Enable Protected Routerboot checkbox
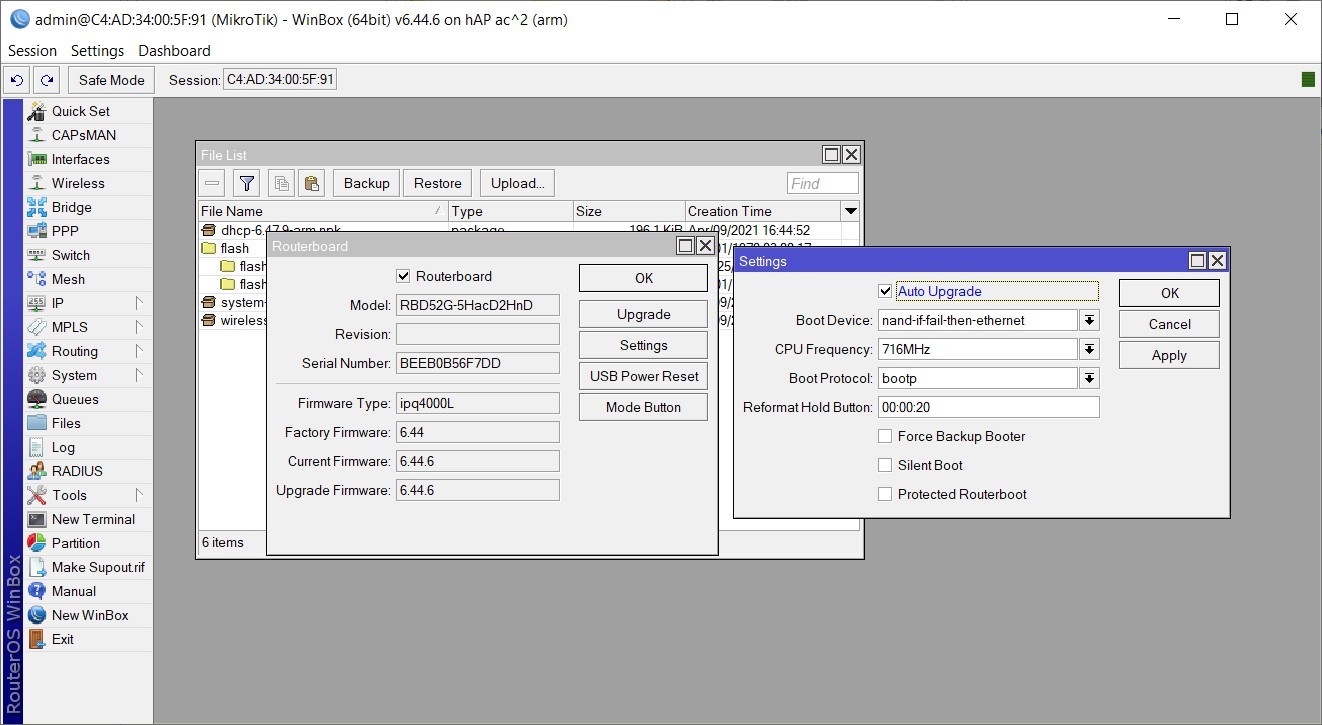 click(884, 494)
